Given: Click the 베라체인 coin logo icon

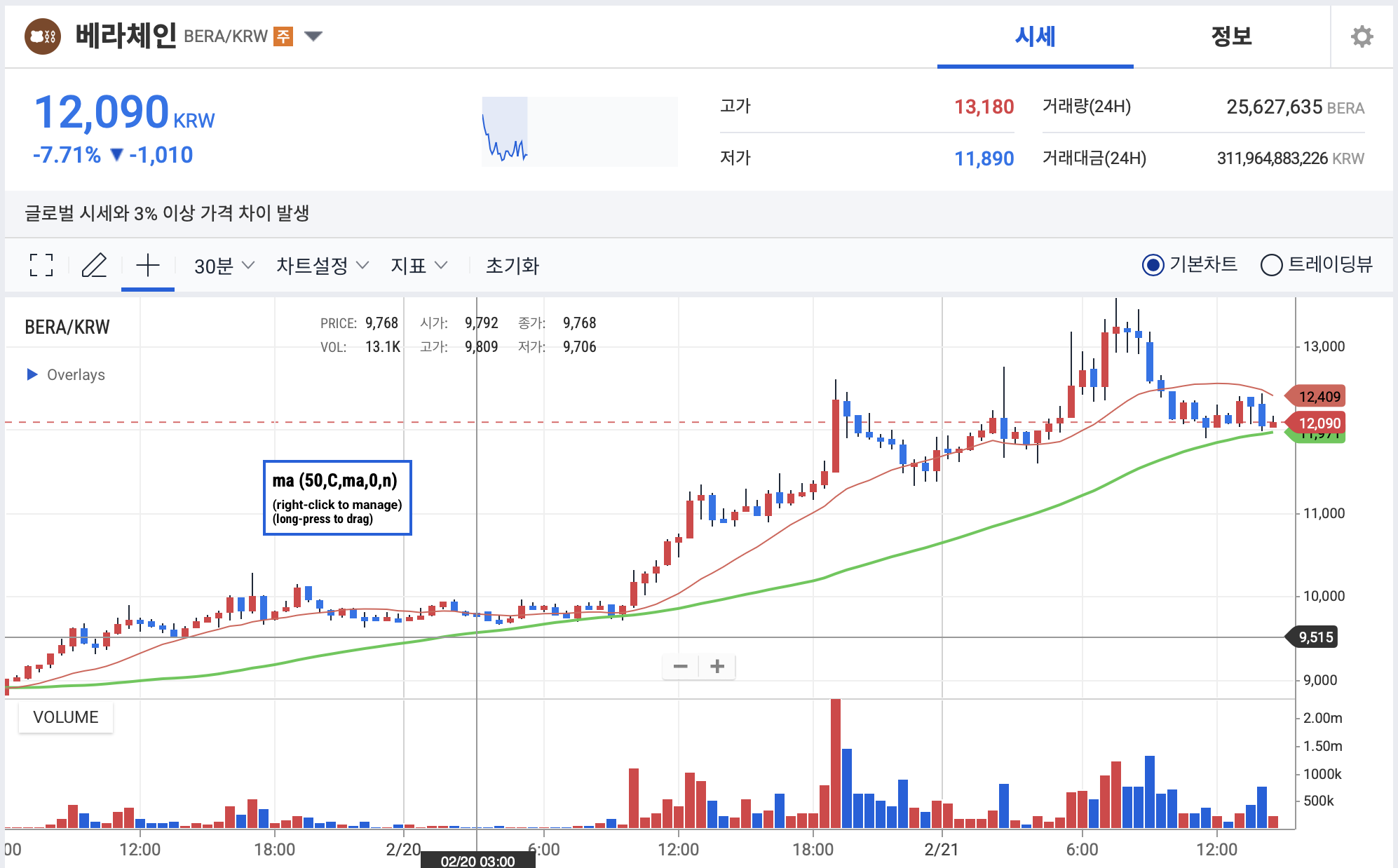Looking at the screenshot, I should 41,36.
